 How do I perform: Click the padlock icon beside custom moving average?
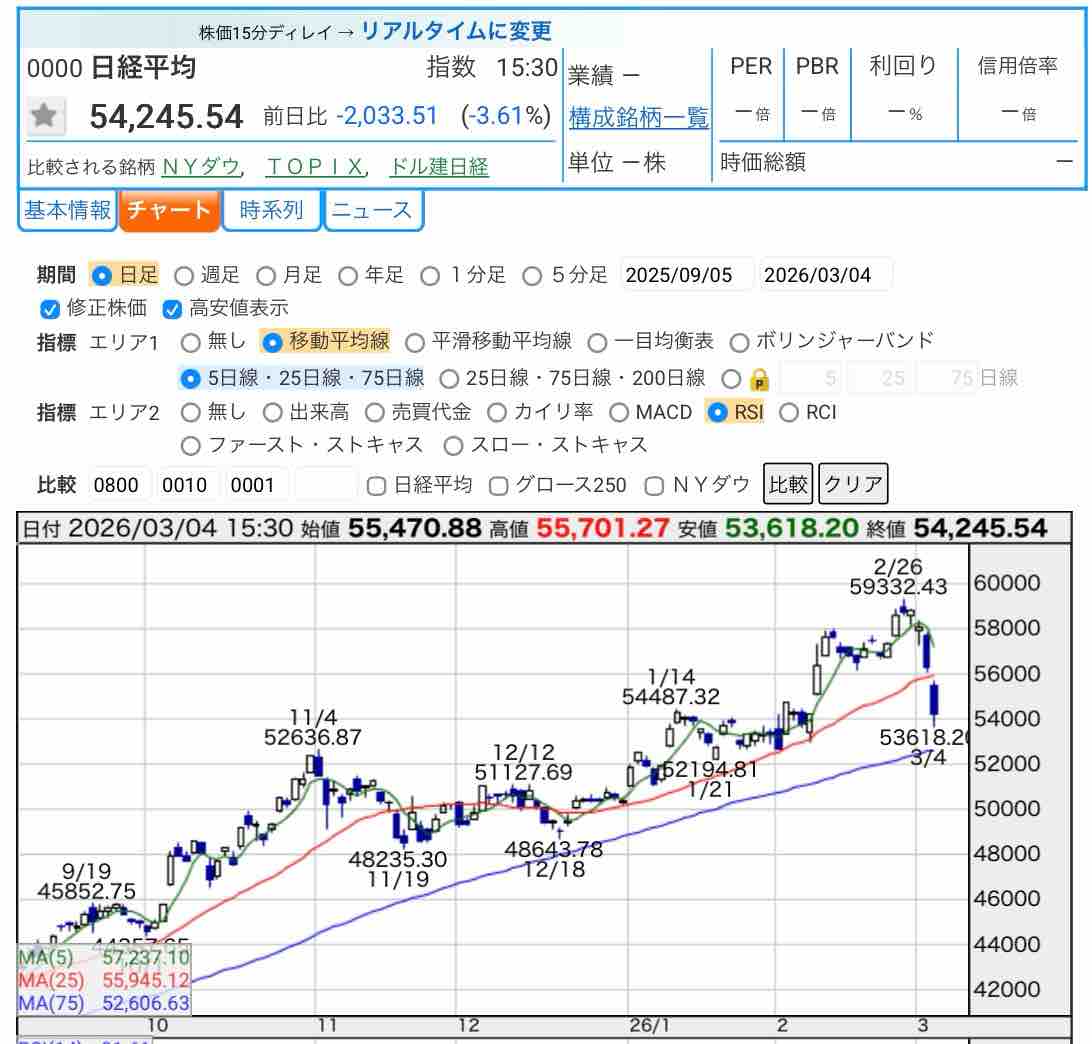(759, 379)
